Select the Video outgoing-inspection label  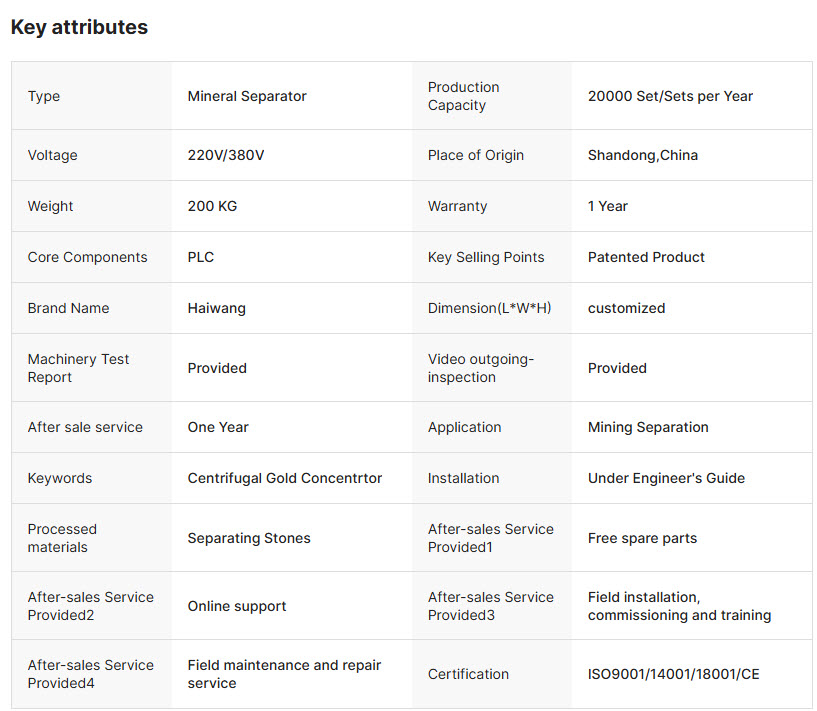point(481,368)
